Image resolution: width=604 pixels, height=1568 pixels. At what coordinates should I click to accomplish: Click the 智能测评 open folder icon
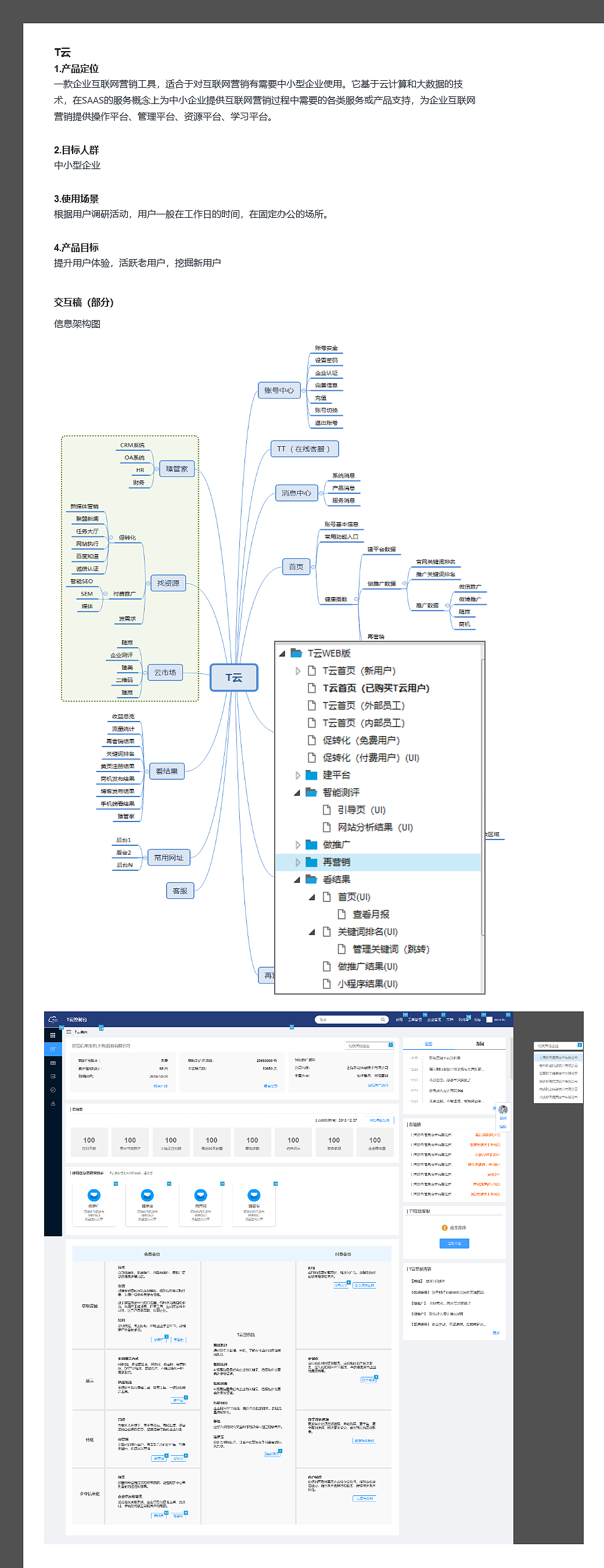pos(311,792)
